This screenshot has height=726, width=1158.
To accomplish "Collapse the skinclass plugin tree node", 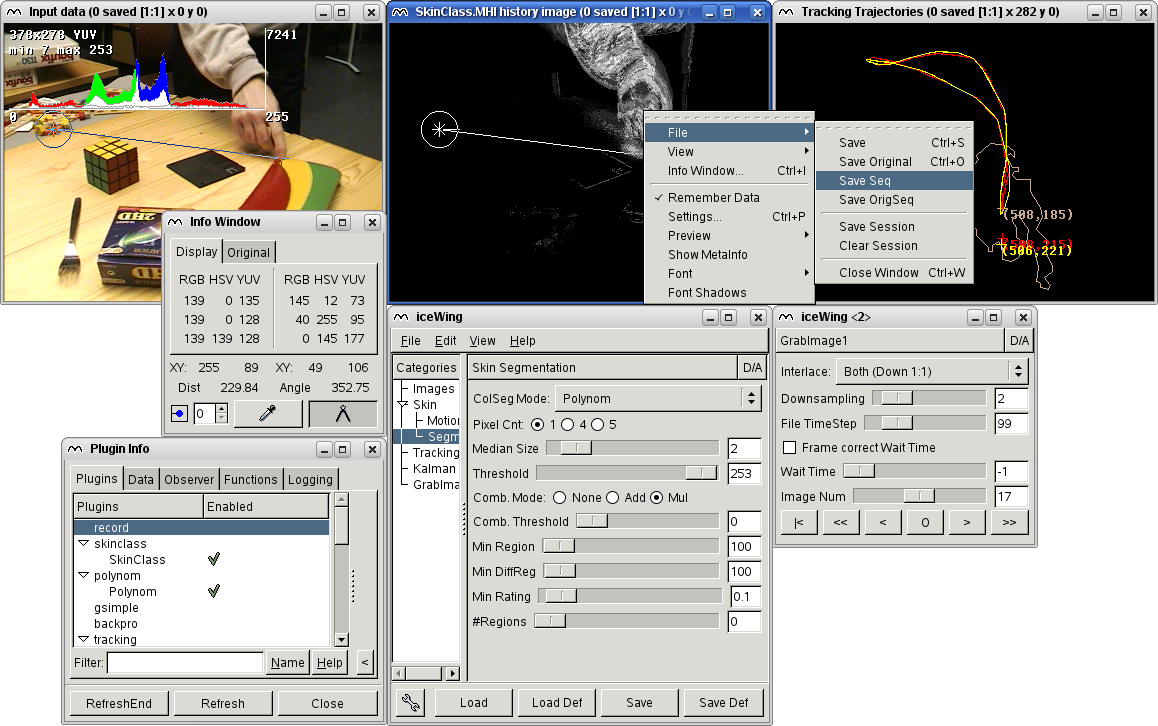I will click(x=83, y=544).
